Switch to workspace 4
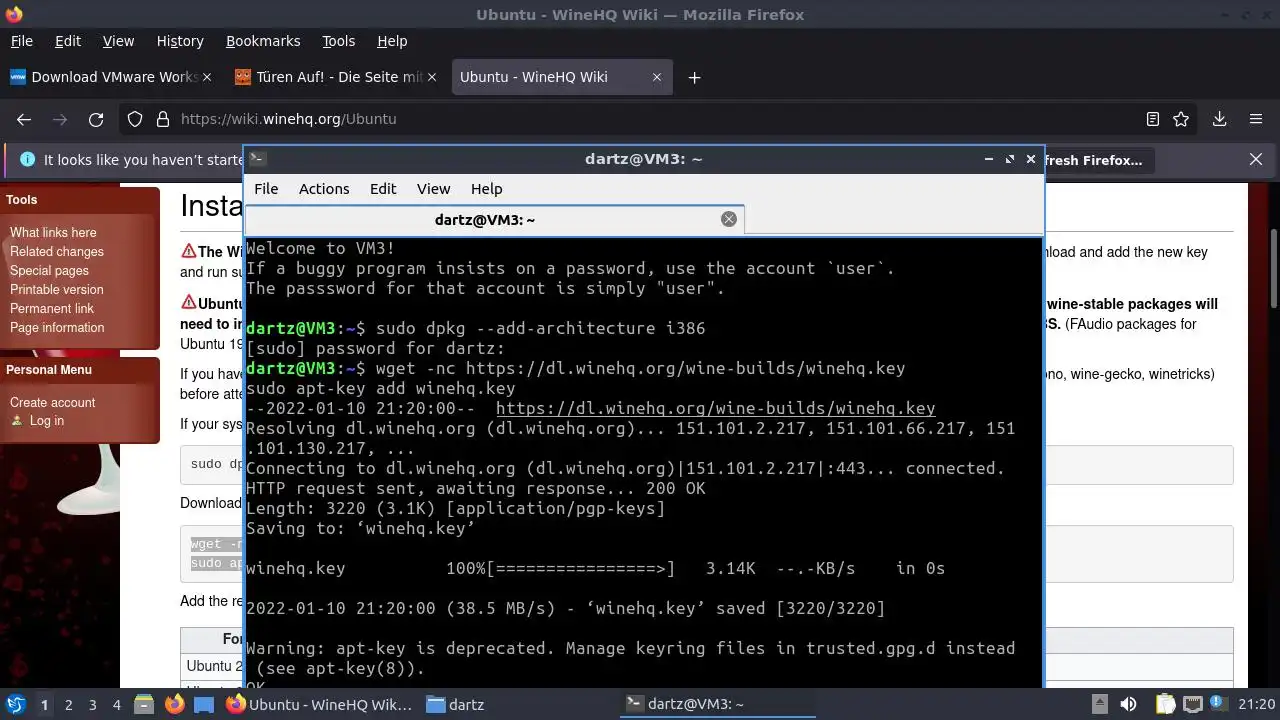This screenshot has width=1280, height=720. [x=117, y=704]
